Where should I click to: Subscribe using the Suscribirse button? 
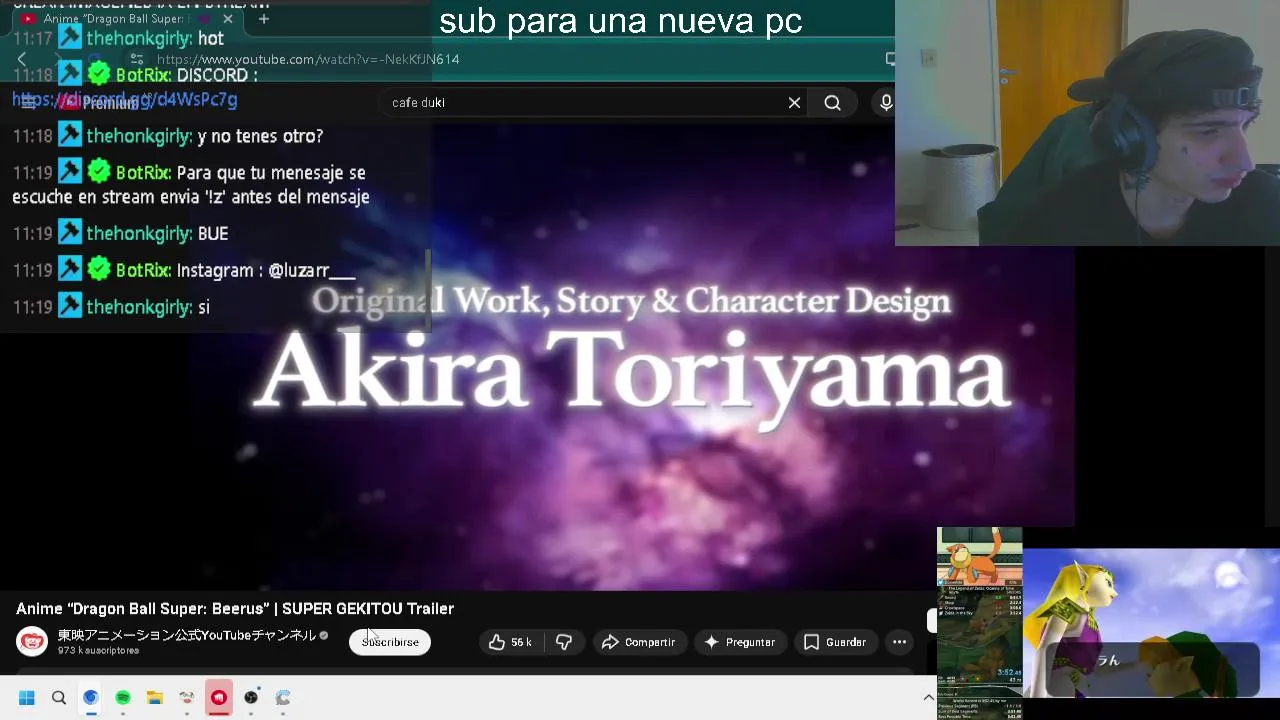tap(390, 642)
